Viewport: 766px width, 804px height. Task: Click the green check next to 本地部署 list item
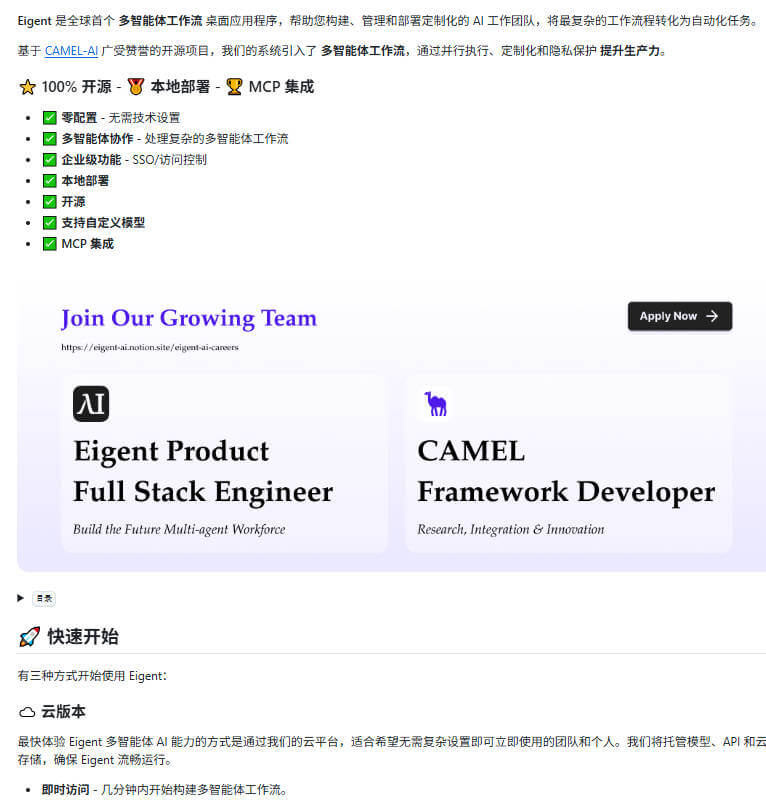coord(50,181)
